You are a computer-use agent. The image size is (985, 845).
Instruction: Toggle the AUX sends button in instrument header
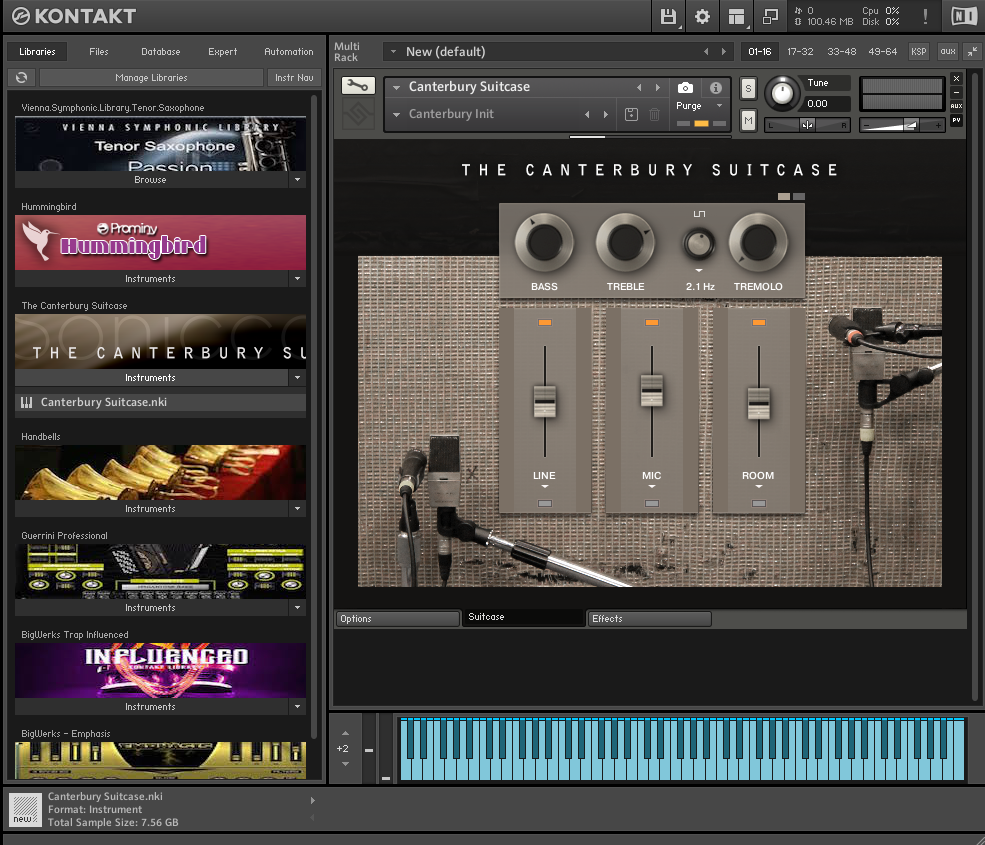(x=956, y=106)
